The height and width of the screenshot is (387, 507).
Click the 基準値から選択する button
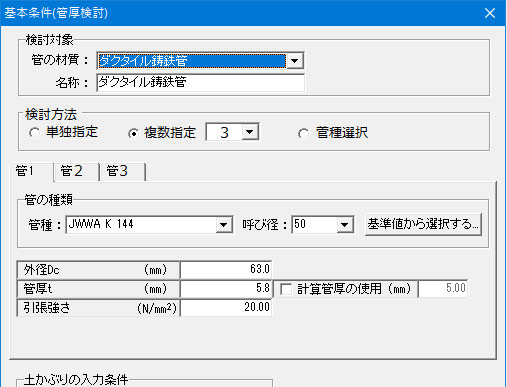click(423, 224)
